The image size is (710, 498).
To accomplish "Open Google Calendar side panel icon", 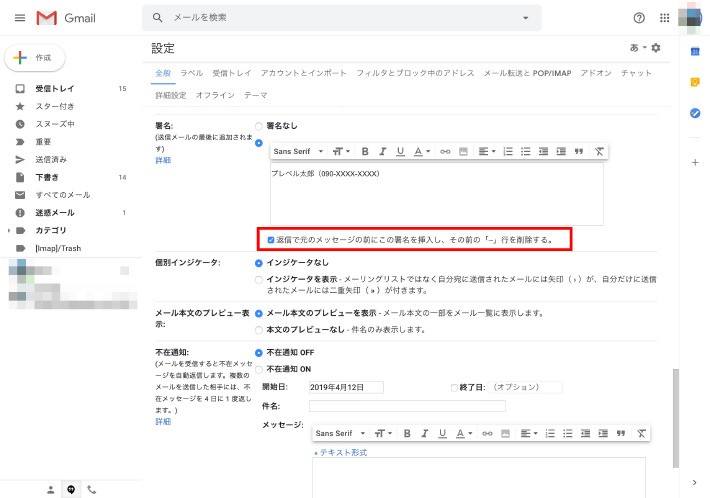I will click(695, 52).
